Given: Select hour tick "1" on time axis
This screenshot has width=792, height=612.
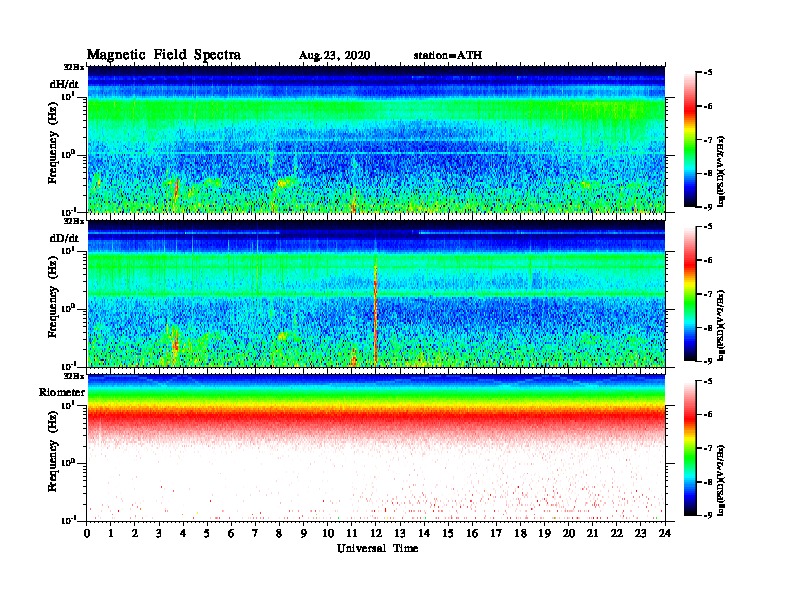Looking at the screenshot, I should [x=111, y=534].
